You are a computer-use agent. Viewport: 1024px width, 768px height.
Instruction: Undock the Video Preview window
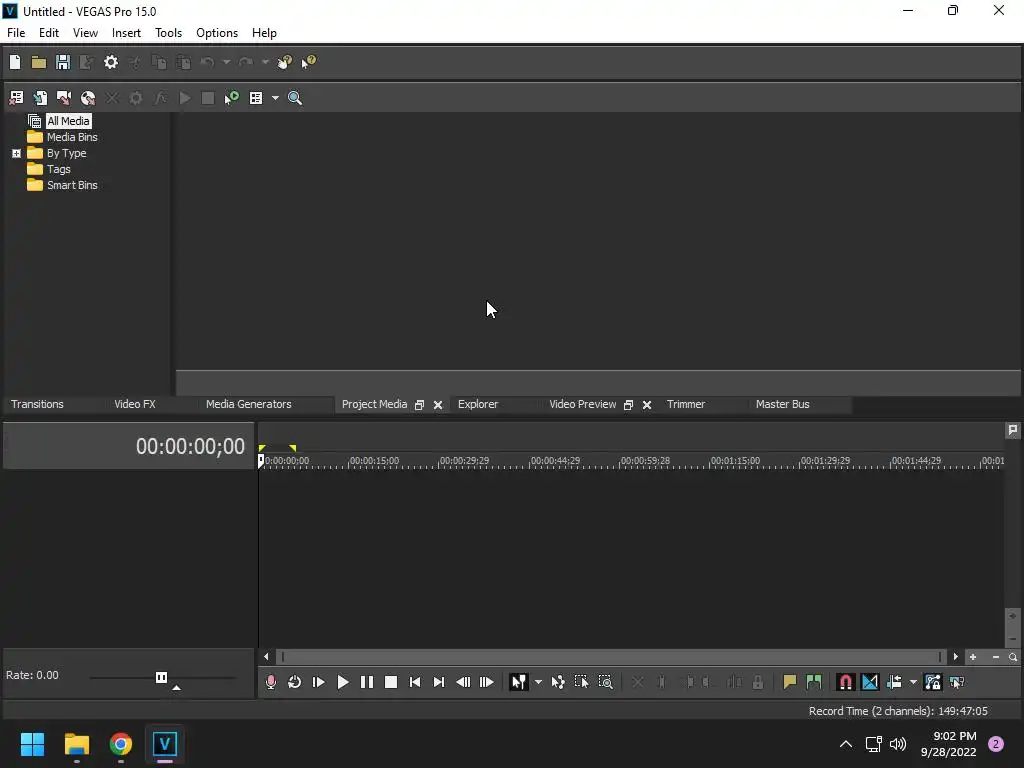[628, 405]
